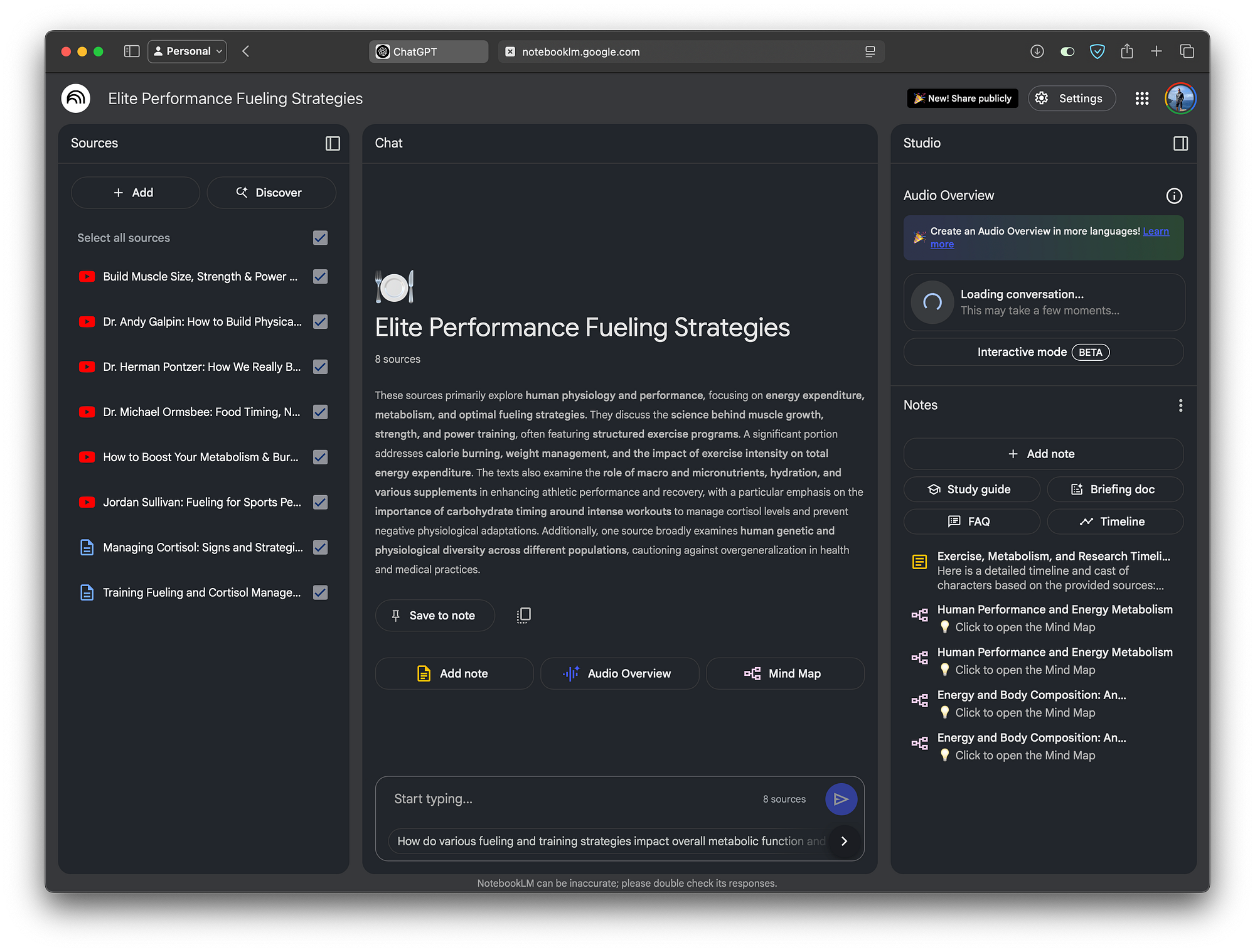The width and height of the screenshot is (1255, 952).
Task: Open the Notes options three-dot menu
Action: pyautogui.click(x=1180, y=405)
